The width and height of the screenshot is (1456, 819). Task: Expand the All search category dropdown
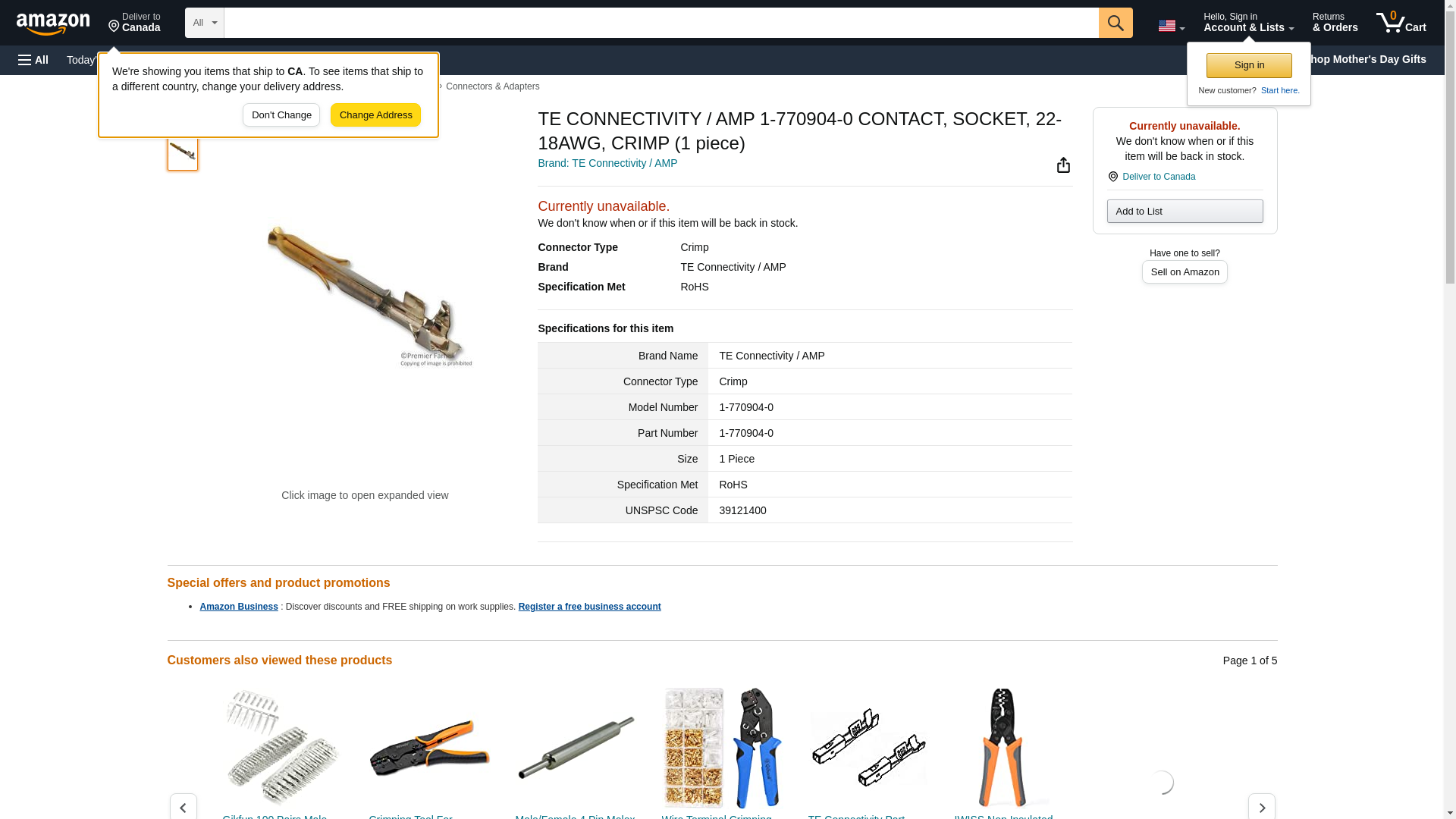pos(205,23)
